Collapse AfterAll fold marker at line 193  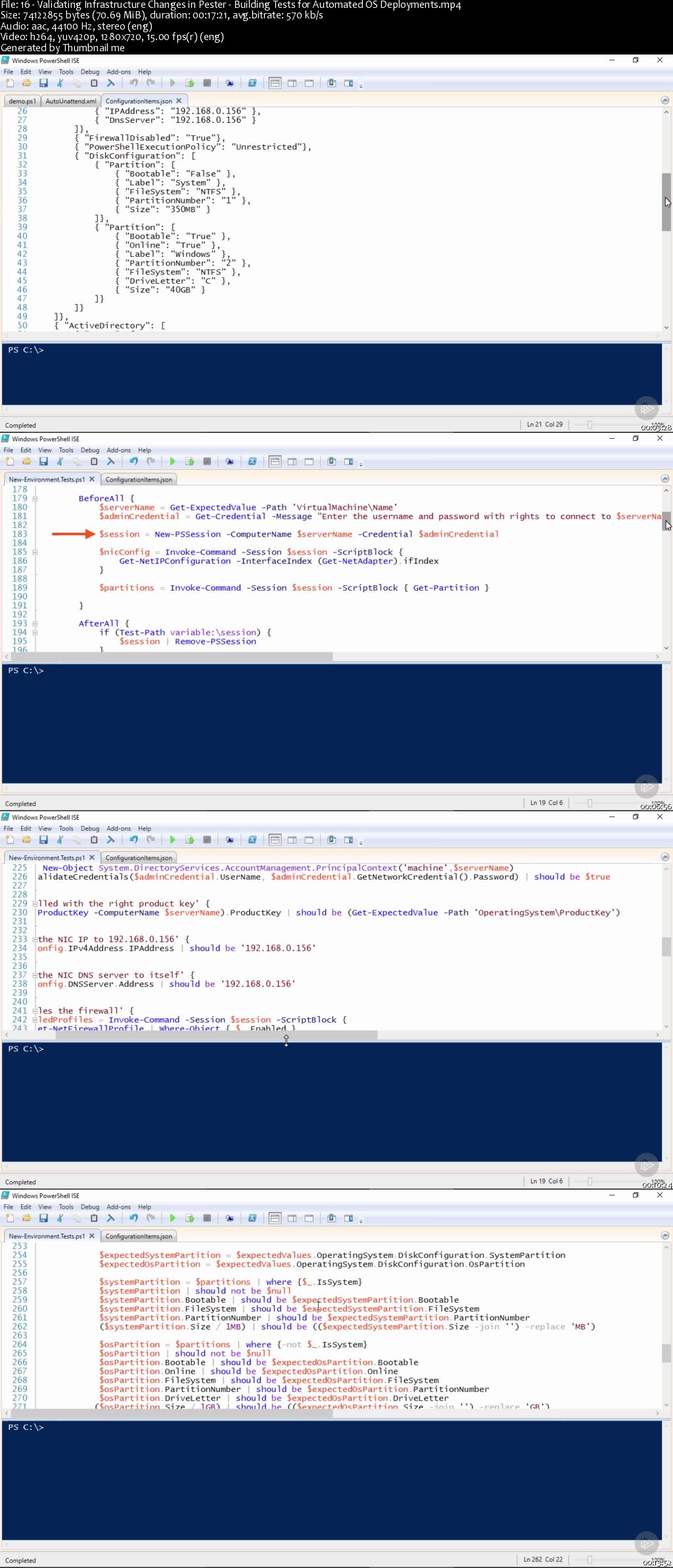click(35, 623)
